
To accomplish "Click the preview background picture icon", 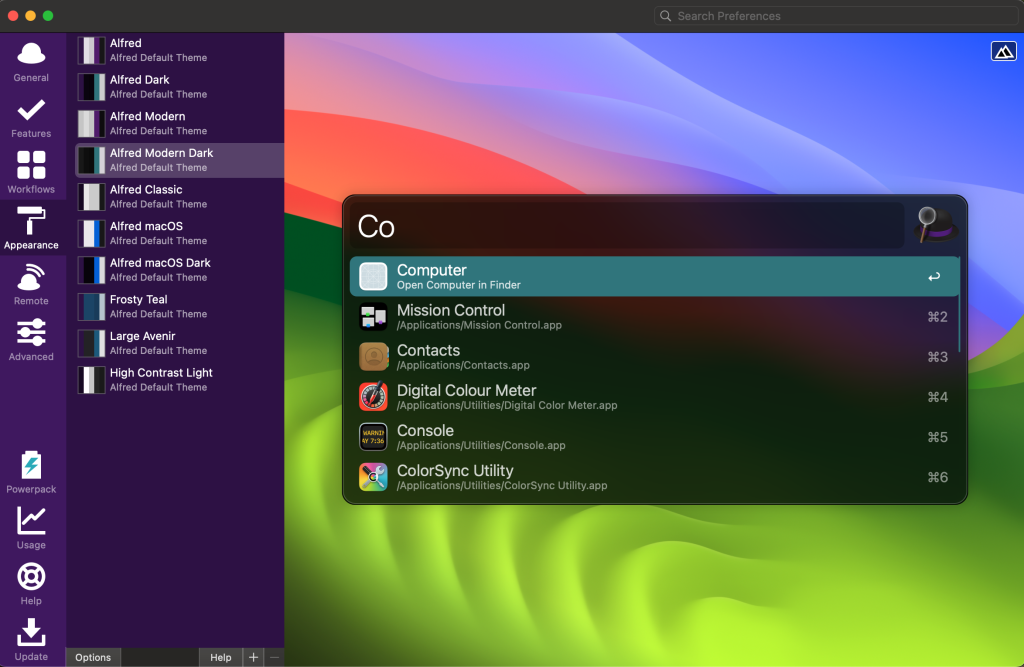I will click(x=1003, y=51).
